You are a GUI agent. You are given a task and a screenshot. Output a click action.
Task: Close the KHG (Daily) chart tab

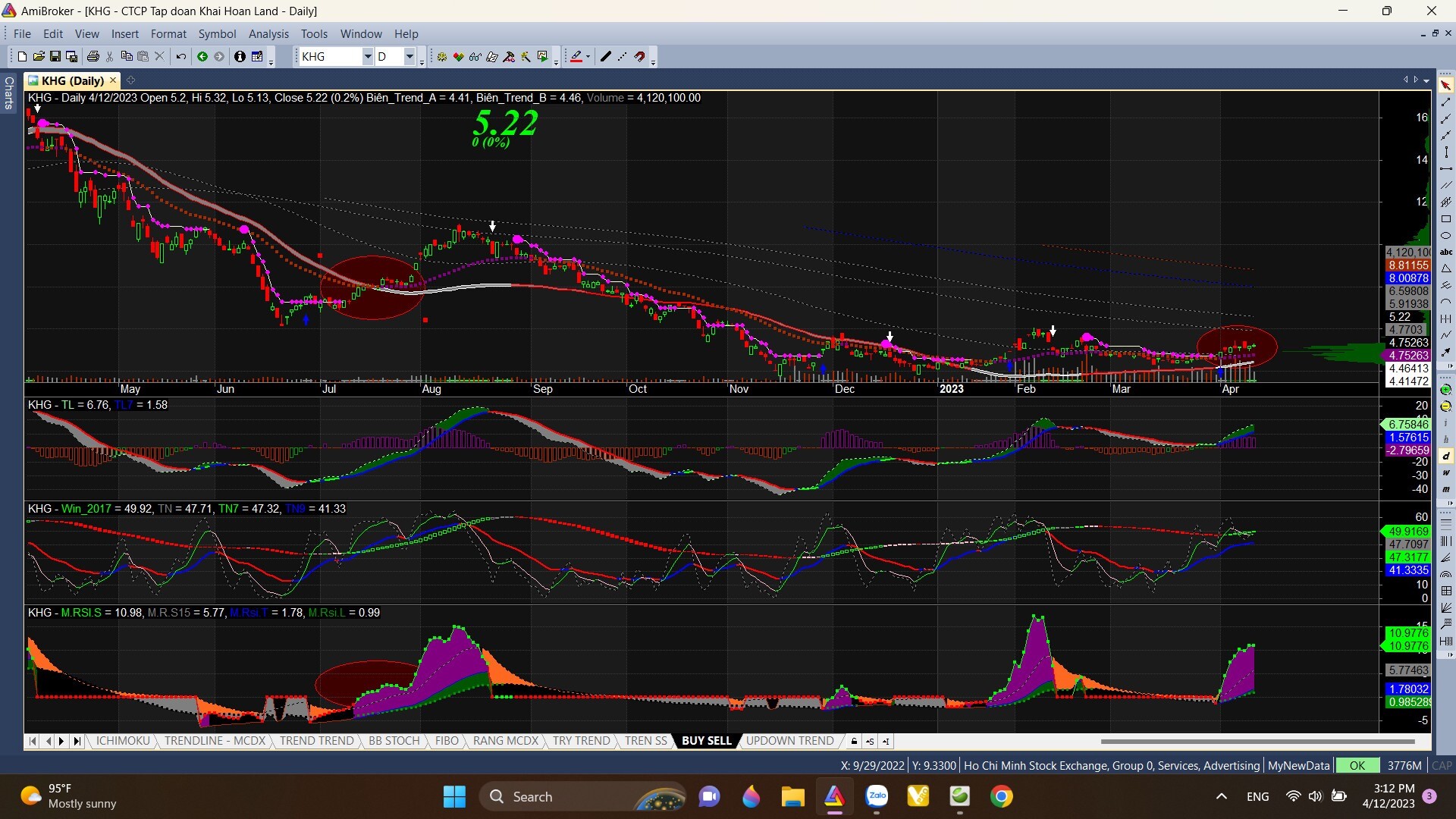(113, 80)
